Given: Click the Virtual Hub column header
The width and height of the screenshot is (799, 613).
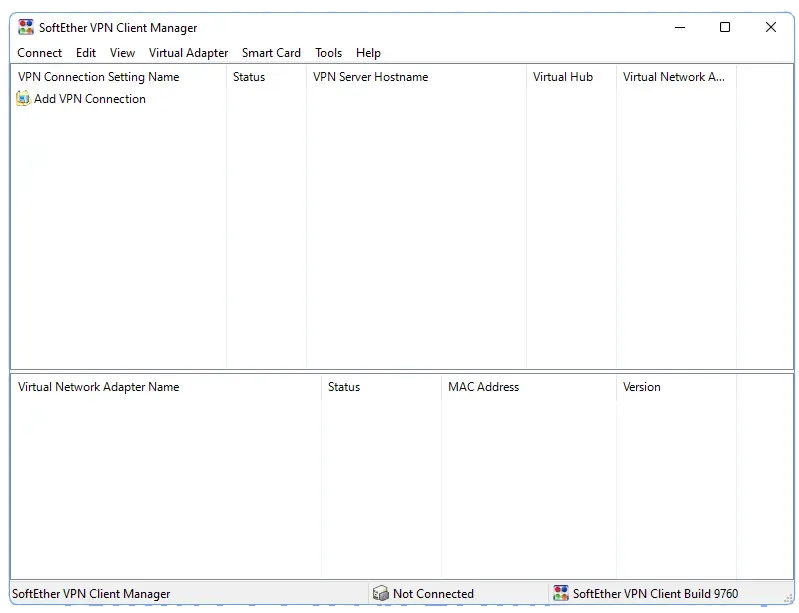Looking at the screenshot, I should coord(563,77).
